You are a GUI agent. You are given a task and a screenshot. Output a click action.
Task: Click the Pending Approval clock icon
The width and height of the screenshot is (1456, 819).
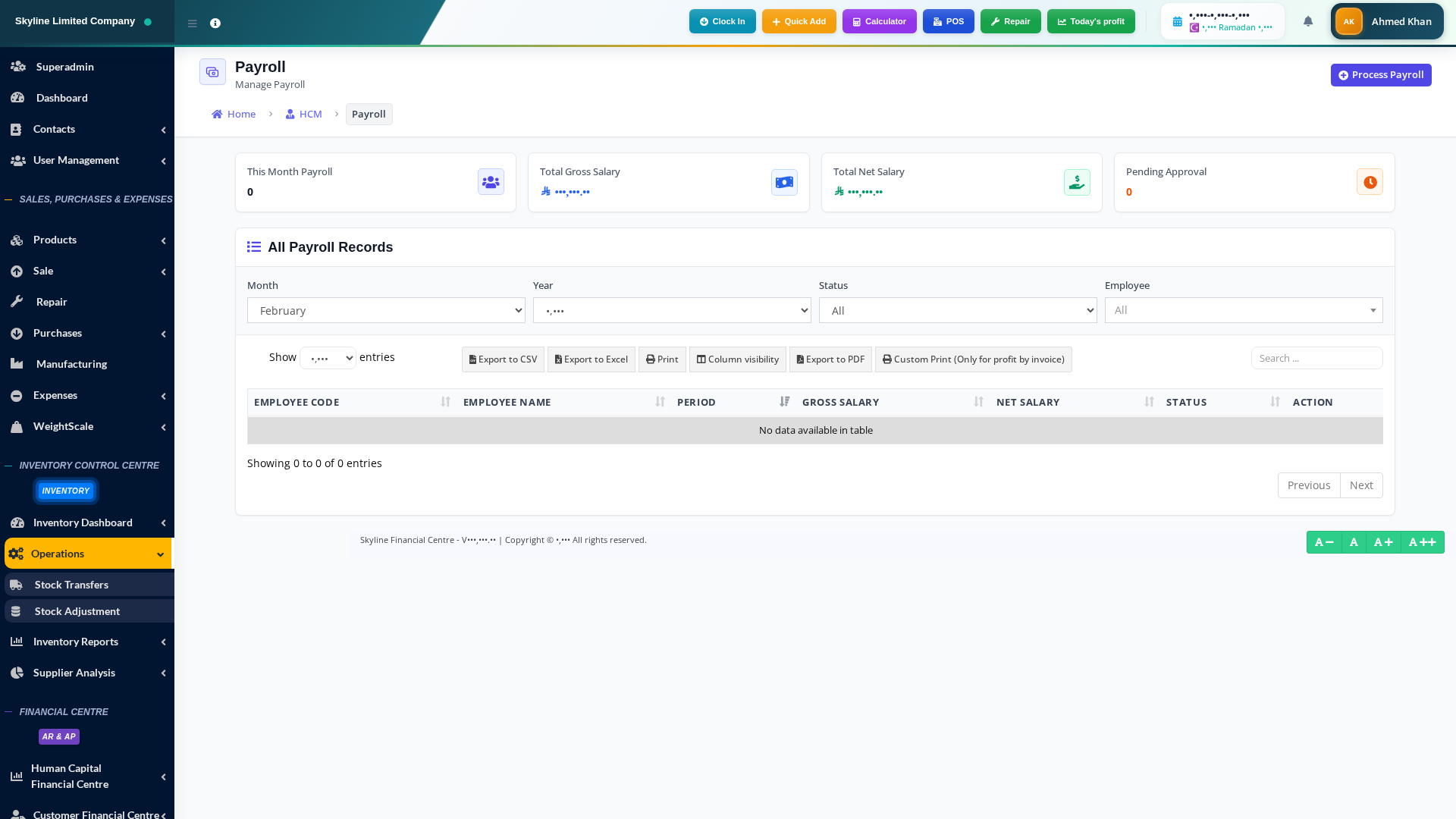1370,182
